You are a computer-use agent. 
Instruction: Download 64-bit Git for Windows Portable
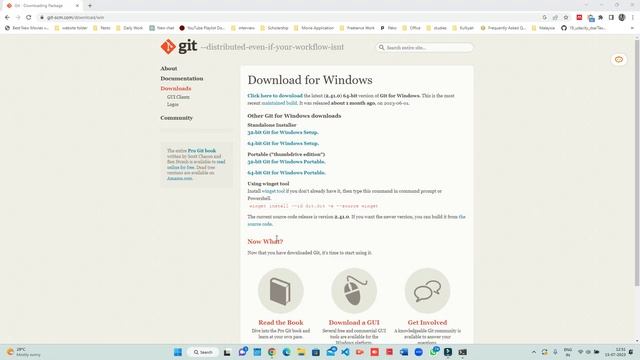pyautogui.click(x=286, y=173)
